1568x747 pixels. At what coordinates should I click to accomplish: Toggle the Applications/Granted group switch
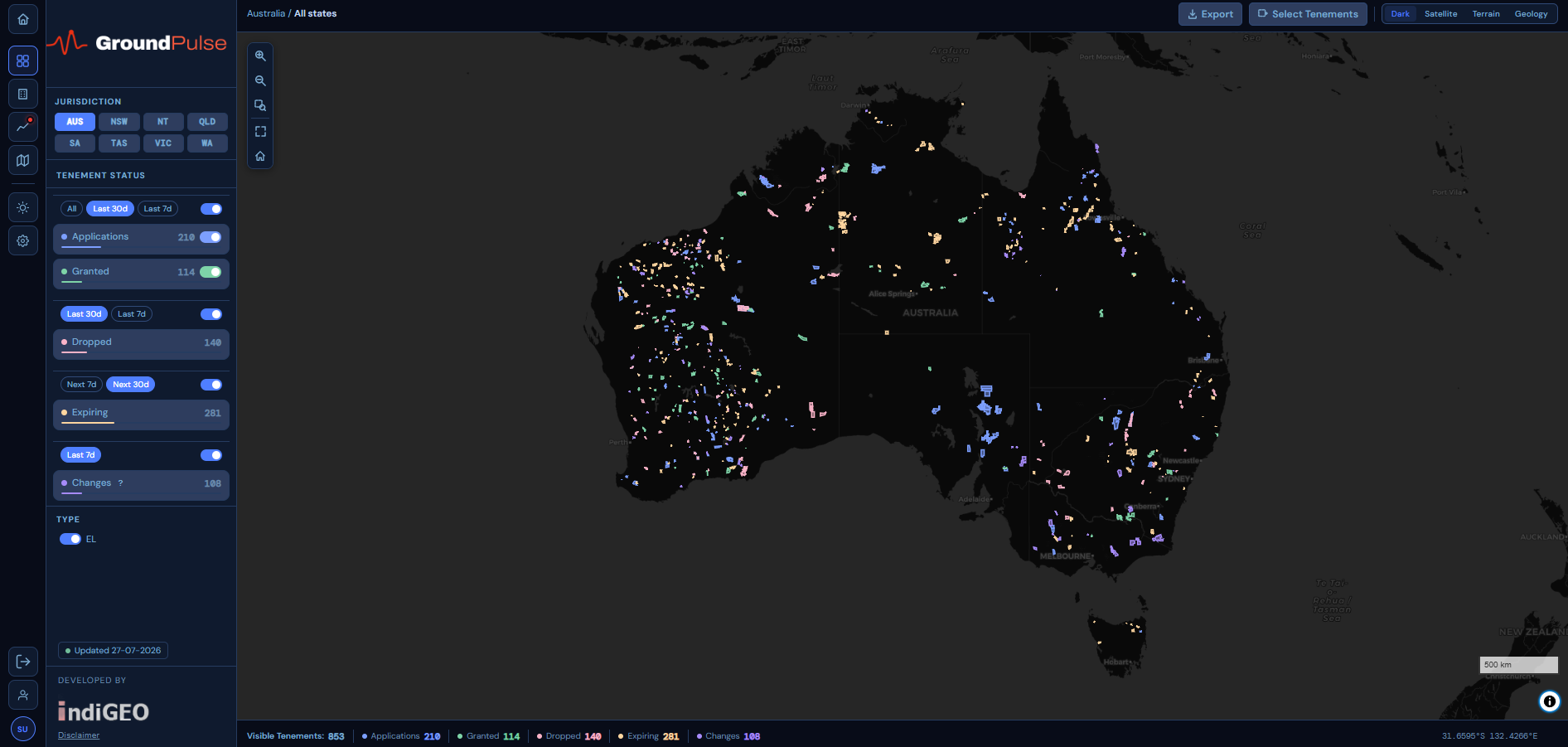pyautogui.click(x=211, y=209)
